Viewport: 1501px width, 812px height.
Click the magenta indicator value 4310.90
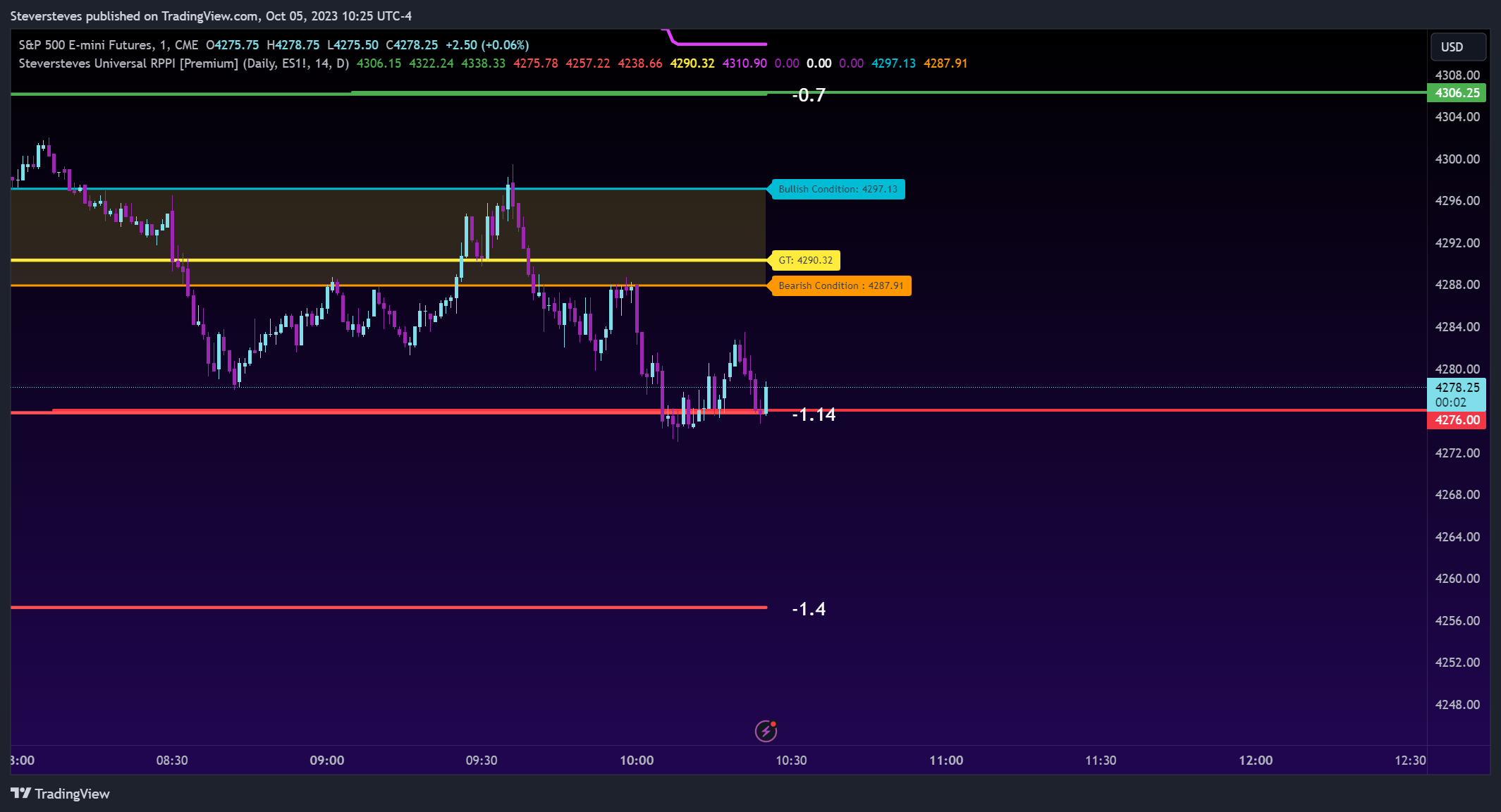(x=745, y=63)
